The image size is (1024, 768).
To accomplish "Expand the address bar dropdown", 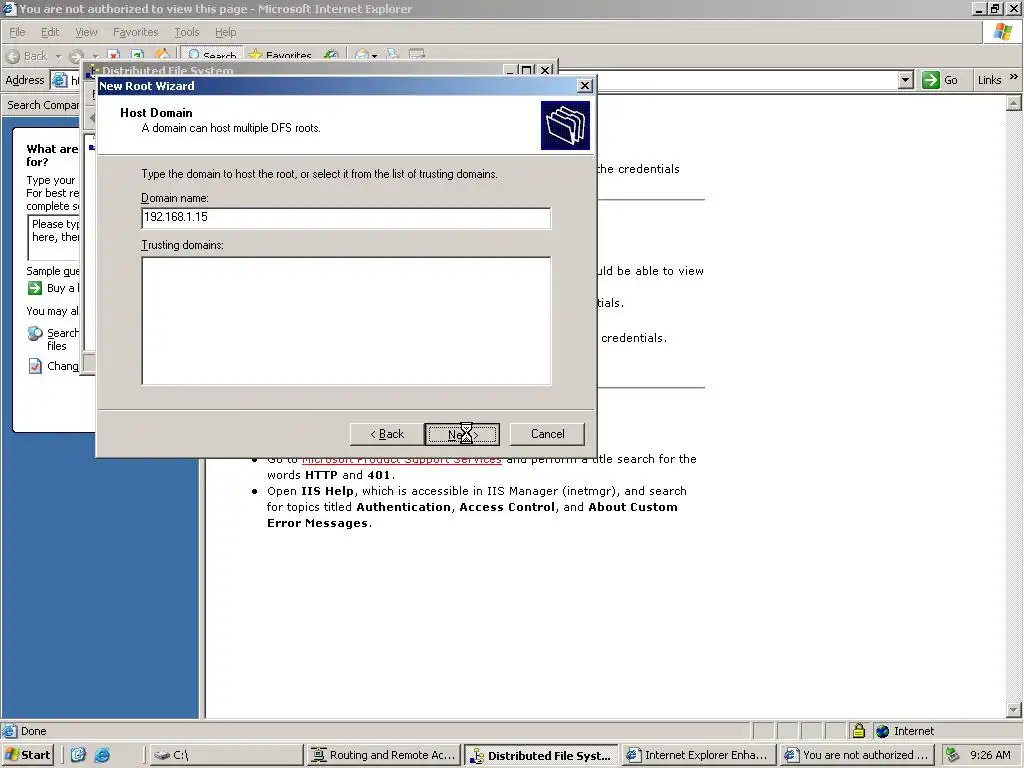I will tap(905, 80).
